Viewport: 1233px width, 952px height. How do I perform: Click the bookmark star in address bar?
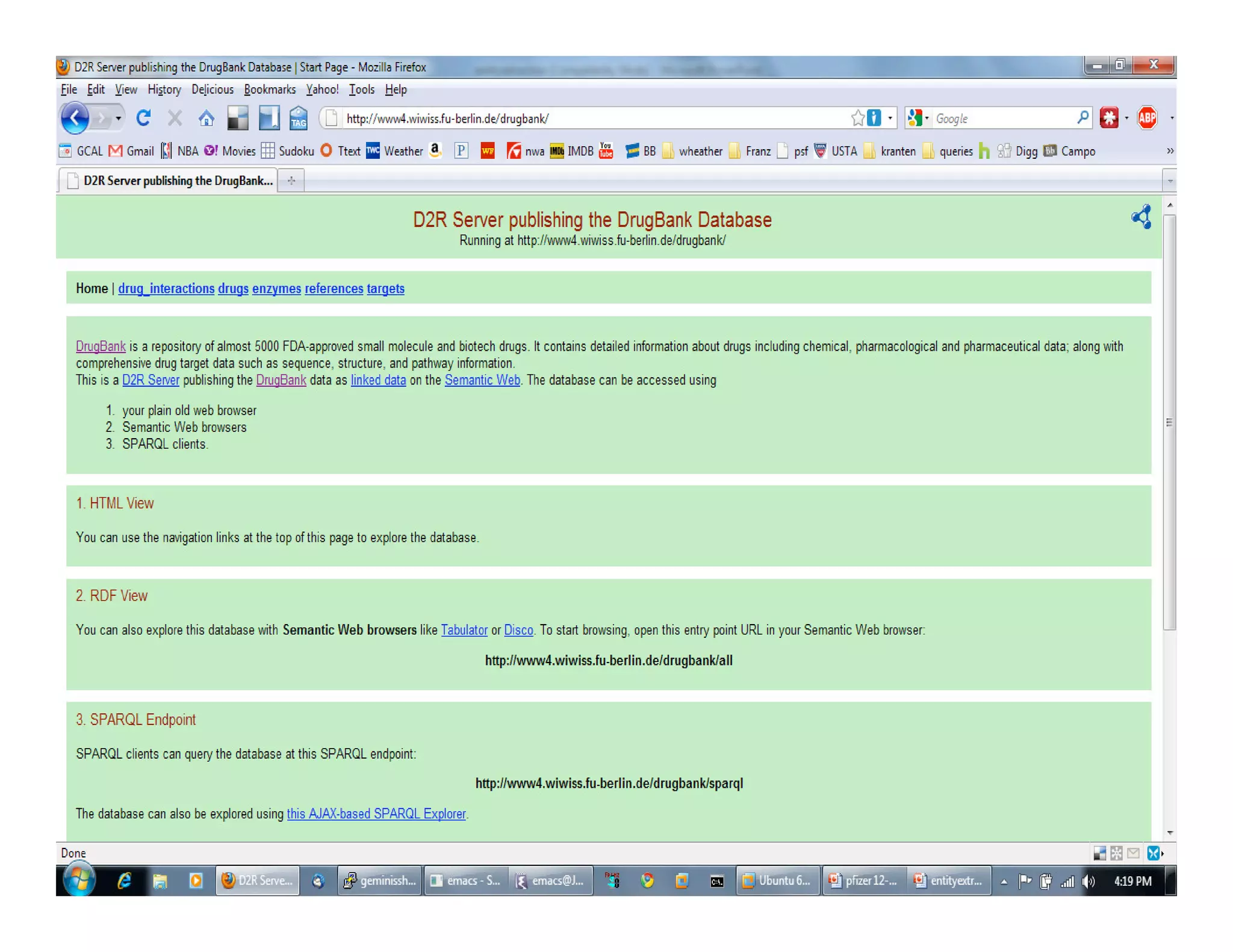click(x=857, y=118)
